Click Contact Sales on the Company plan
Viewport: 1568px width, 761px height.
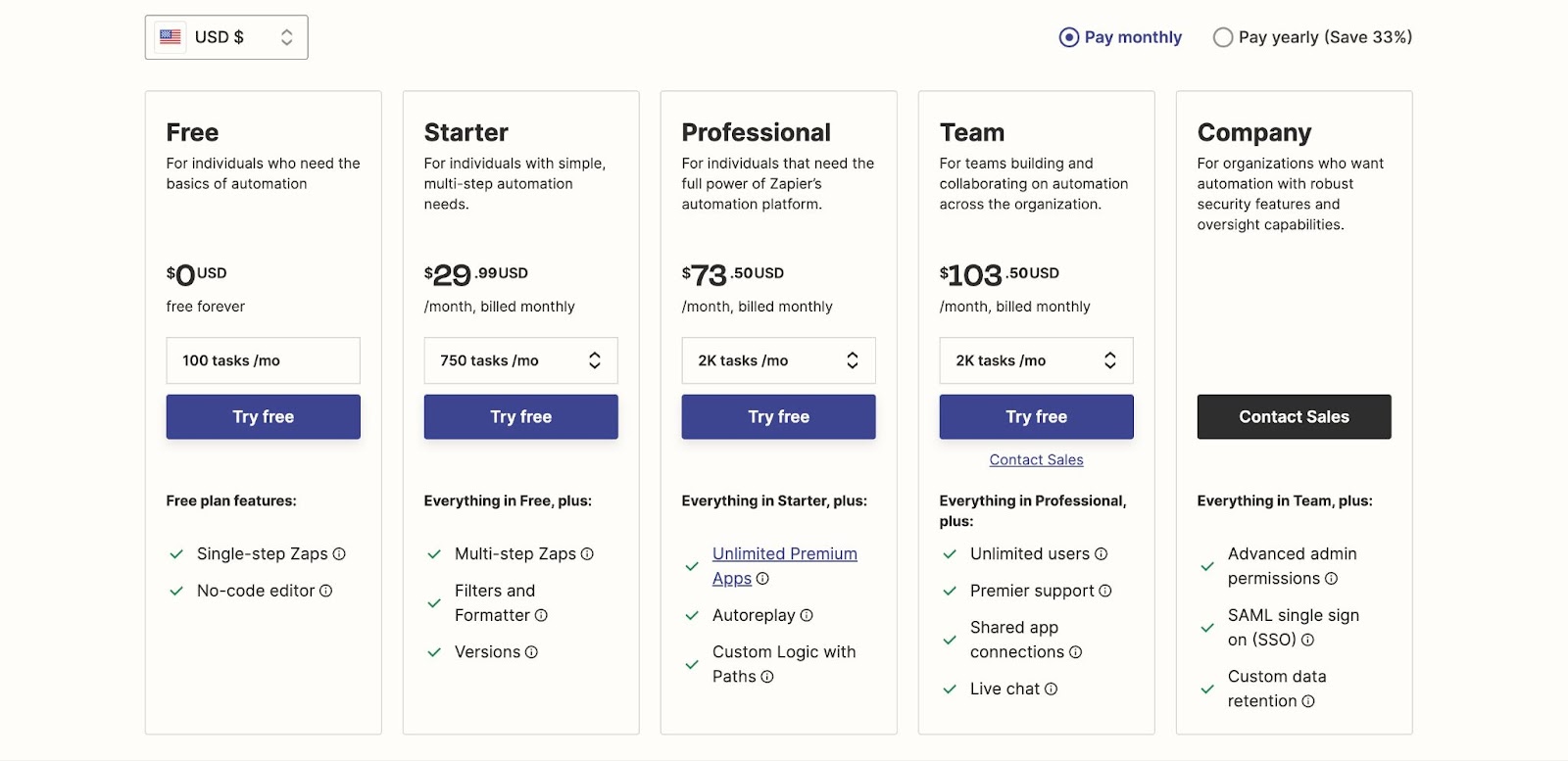click(1292, 416)
